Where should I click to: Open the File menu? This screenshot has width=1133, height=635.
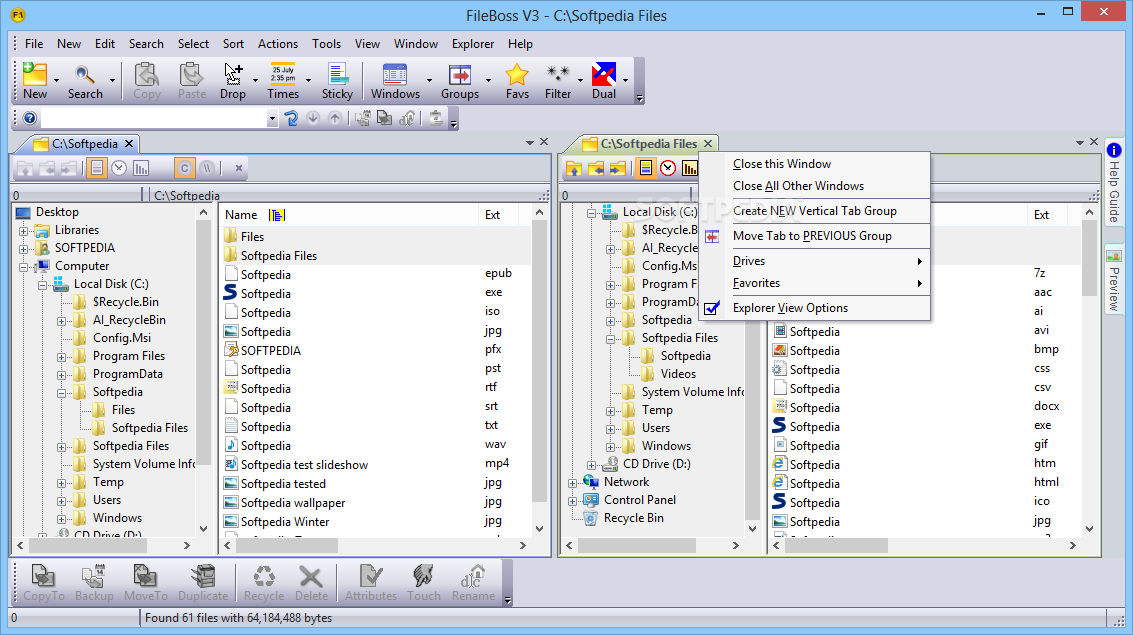(34, 44)
